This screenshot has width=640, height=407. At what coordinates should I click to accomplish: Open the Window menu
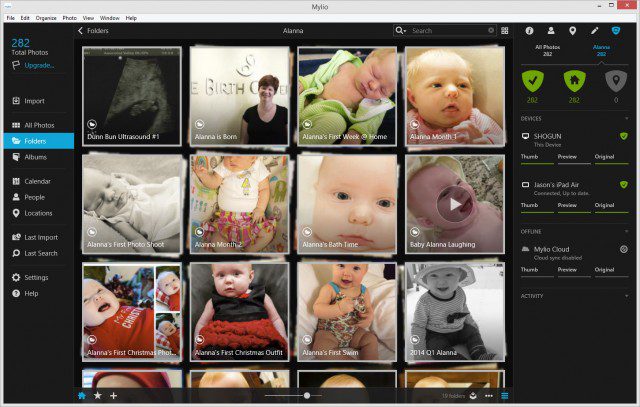point(110,18)
